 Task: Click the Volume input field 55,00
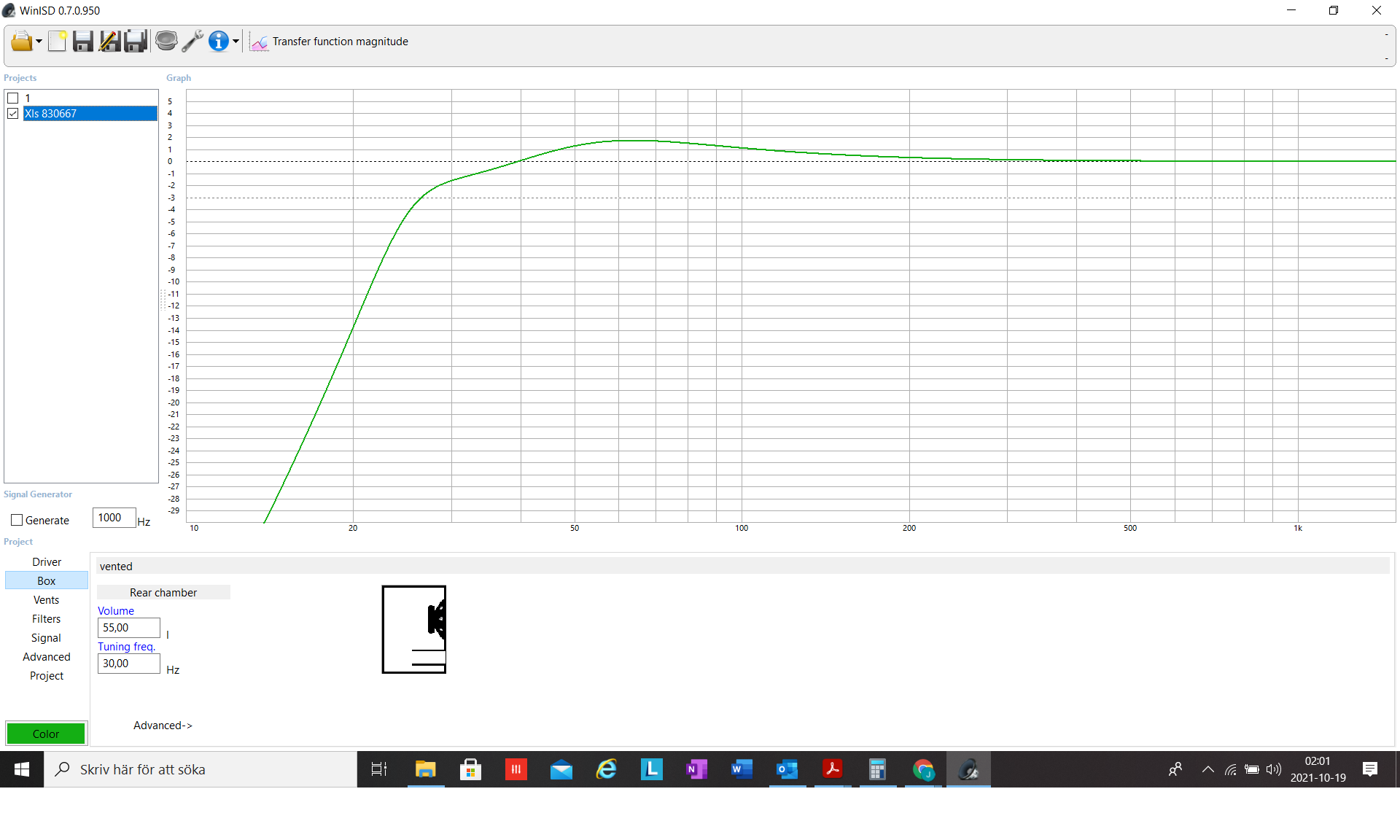[129, 628]
